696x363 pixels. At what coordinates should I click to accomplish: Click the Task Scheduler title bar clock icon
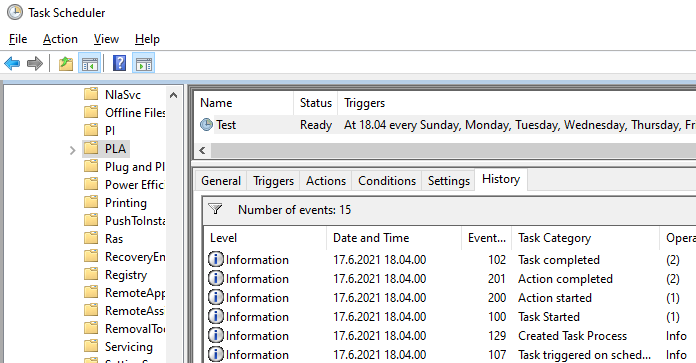click(x=15, y=12)
